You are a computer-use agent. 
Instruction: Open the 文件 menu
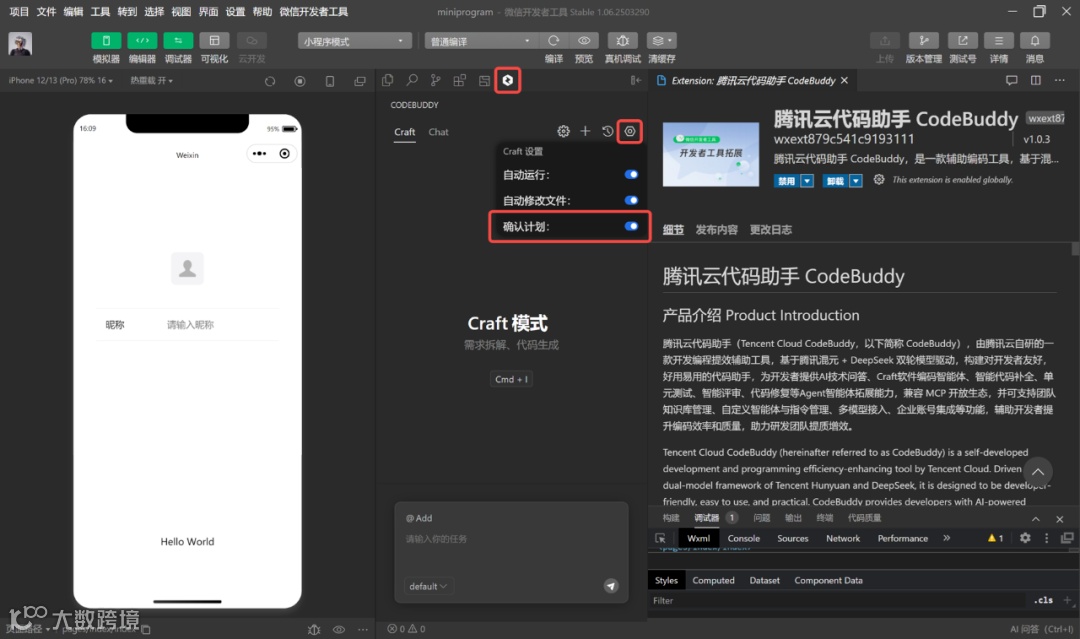(x=46, y=12)
